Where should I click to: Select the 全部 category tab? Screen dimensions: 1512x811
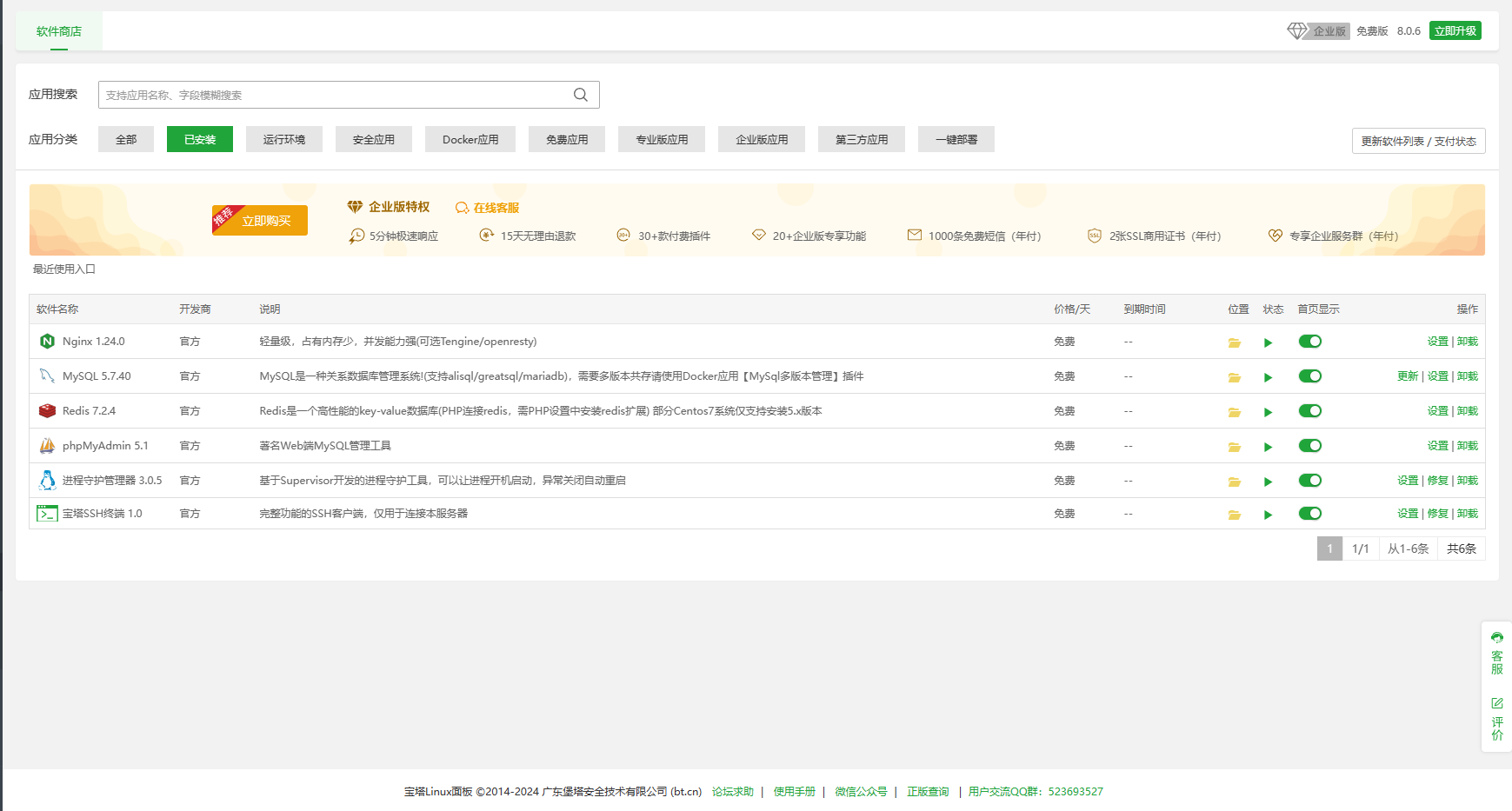126,139
